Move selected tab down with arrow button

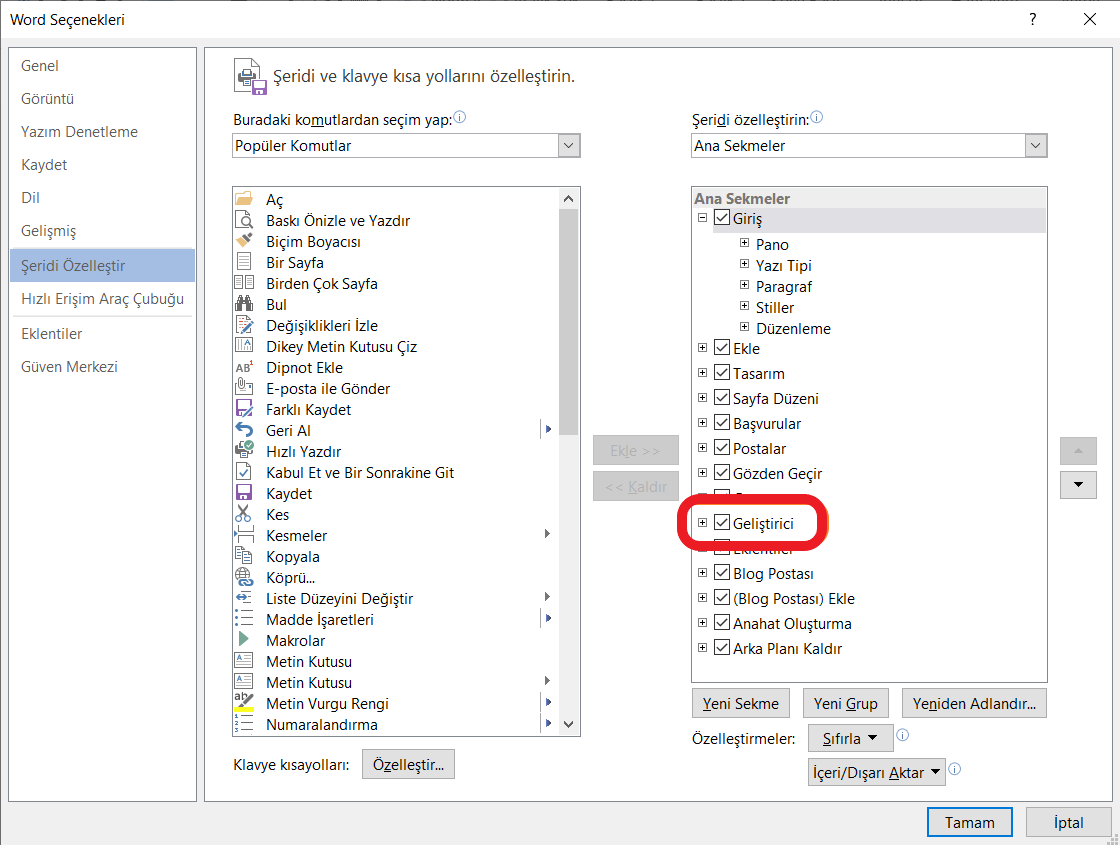1079,484
